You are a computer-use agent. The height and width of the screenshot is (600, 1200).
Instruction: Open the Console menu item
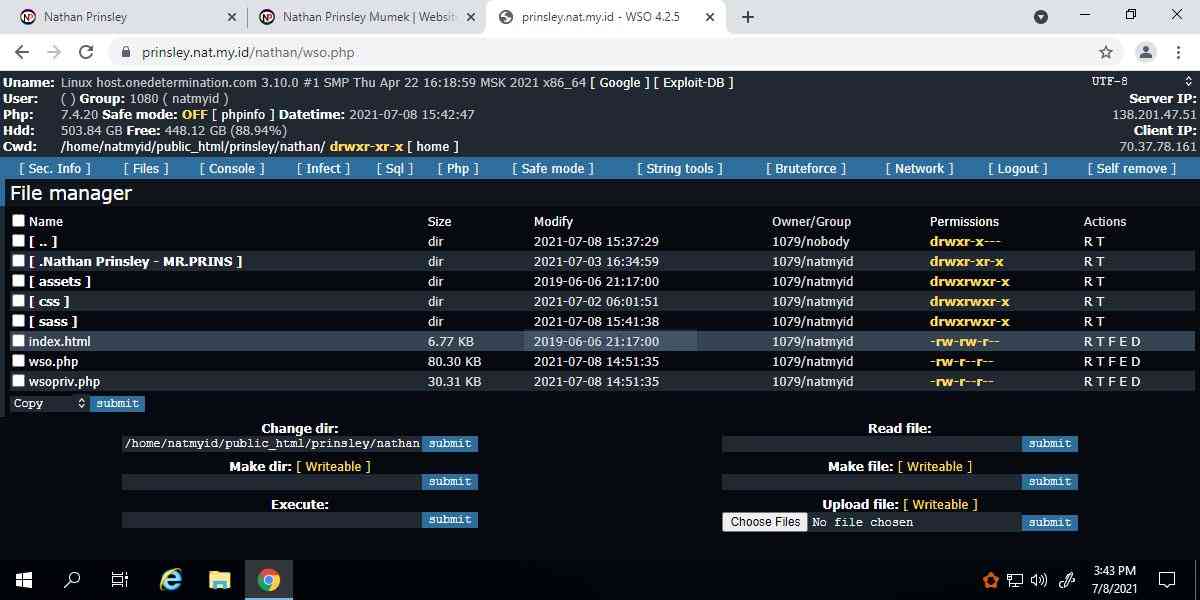pyautogui.click(x=232, y=168)
